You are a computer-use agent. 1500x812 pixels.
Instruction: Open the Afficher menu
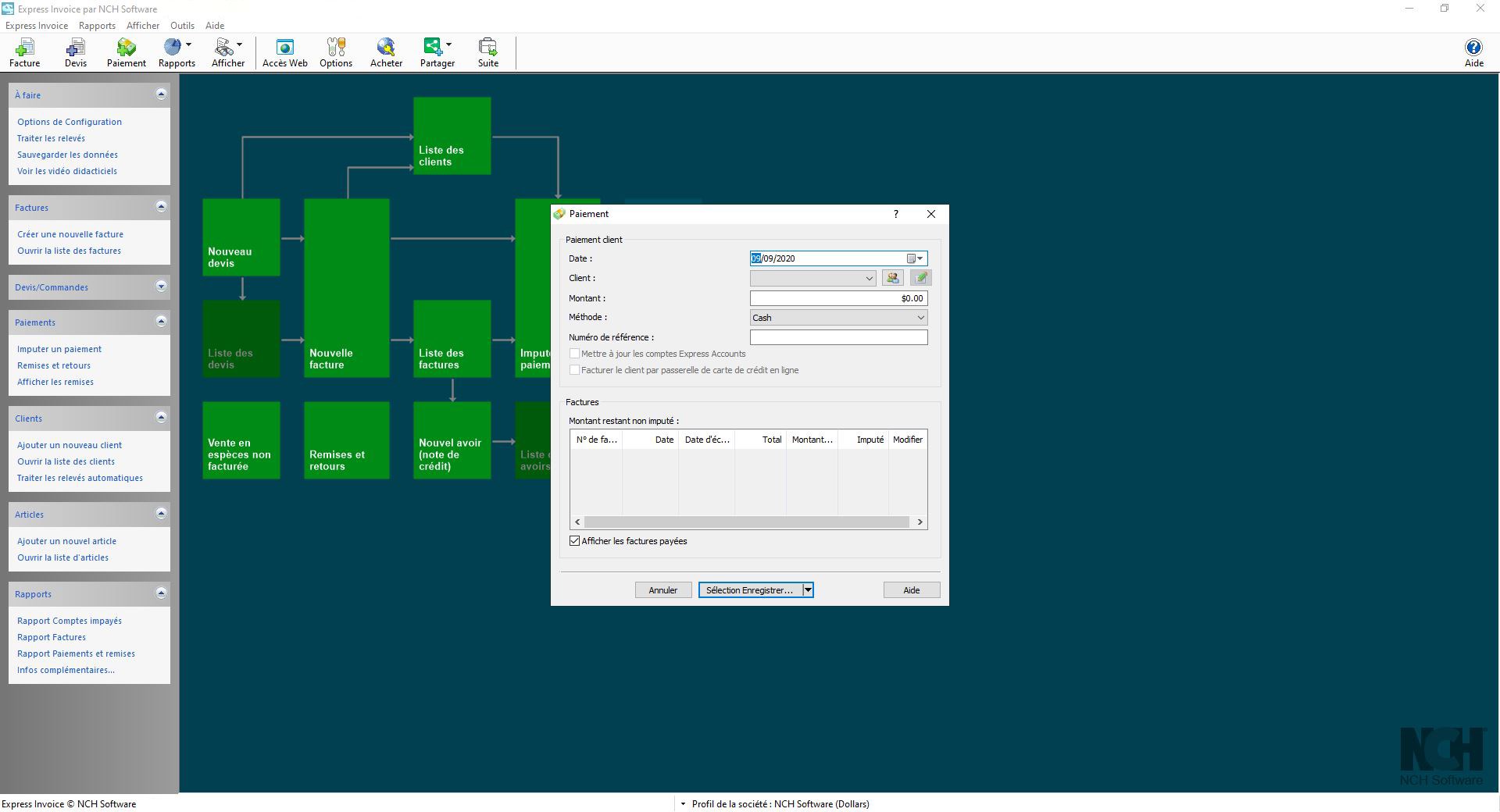pyautogui.click(x=143, y=26)
